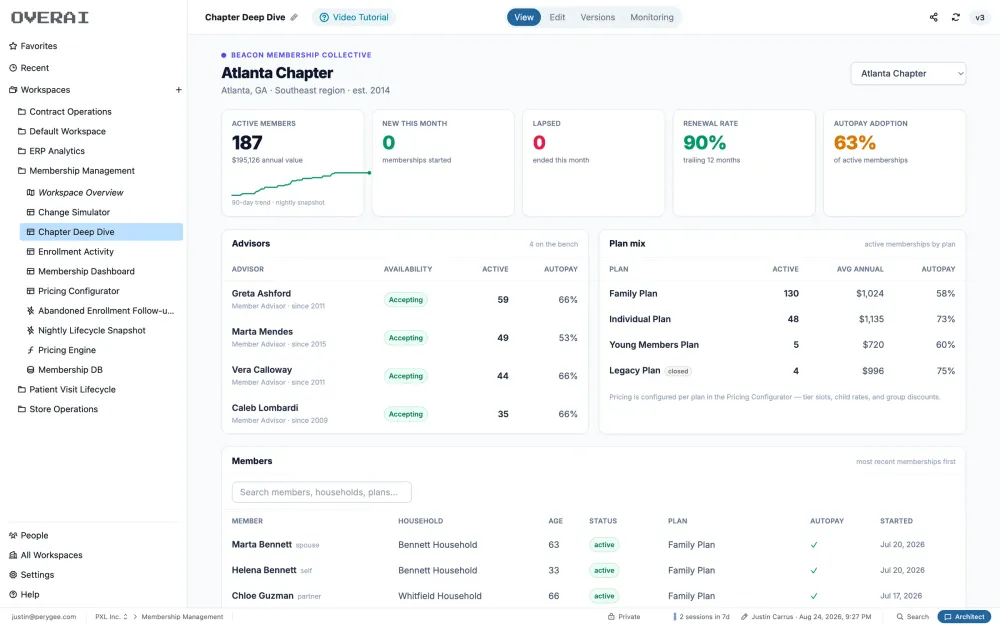Open the Versions tab
This screenshot has width=1000, height=625.
(x=598, y=17)
